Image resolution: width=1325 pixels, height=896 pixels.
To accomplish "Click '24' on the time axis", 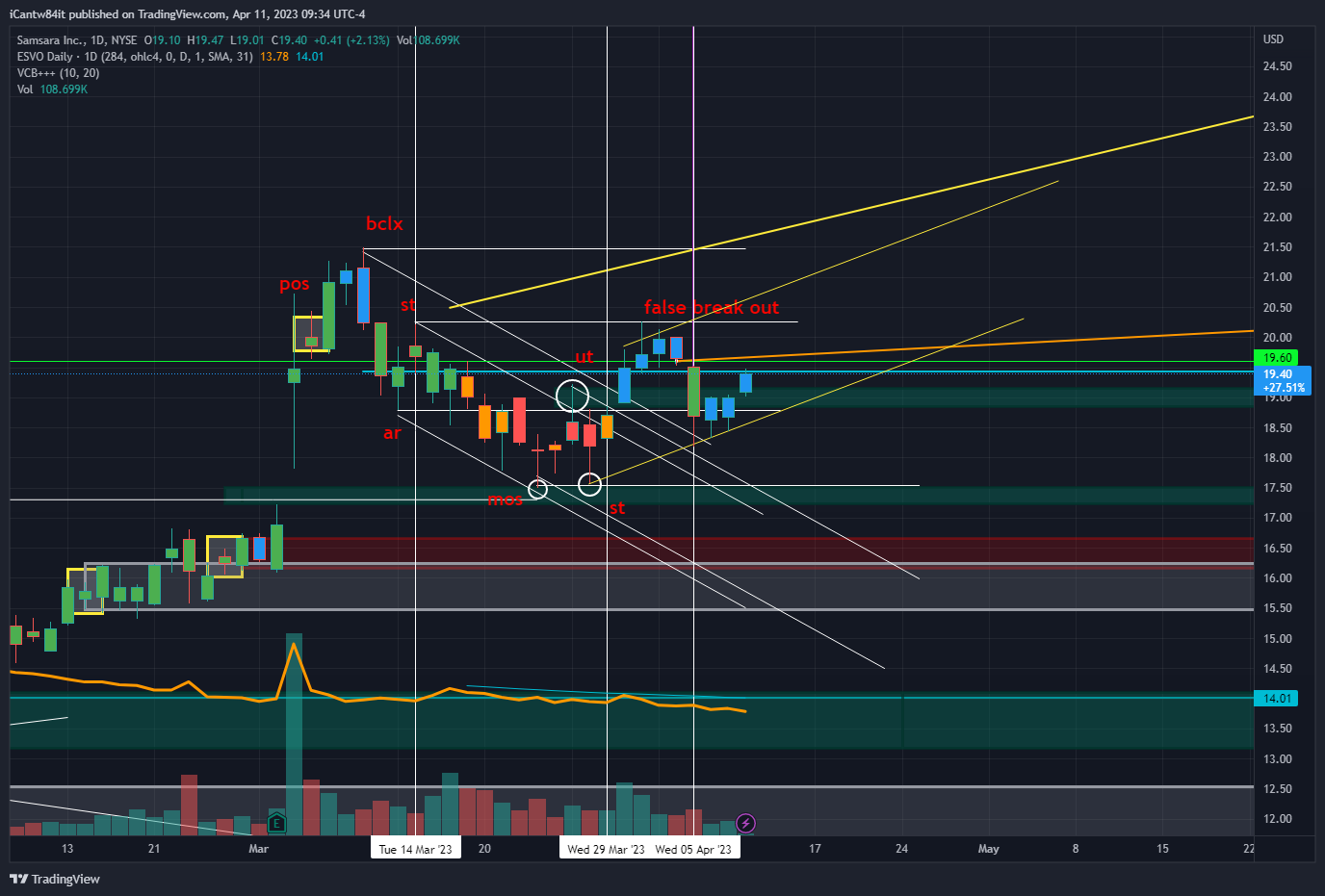I will pos(901,849).
